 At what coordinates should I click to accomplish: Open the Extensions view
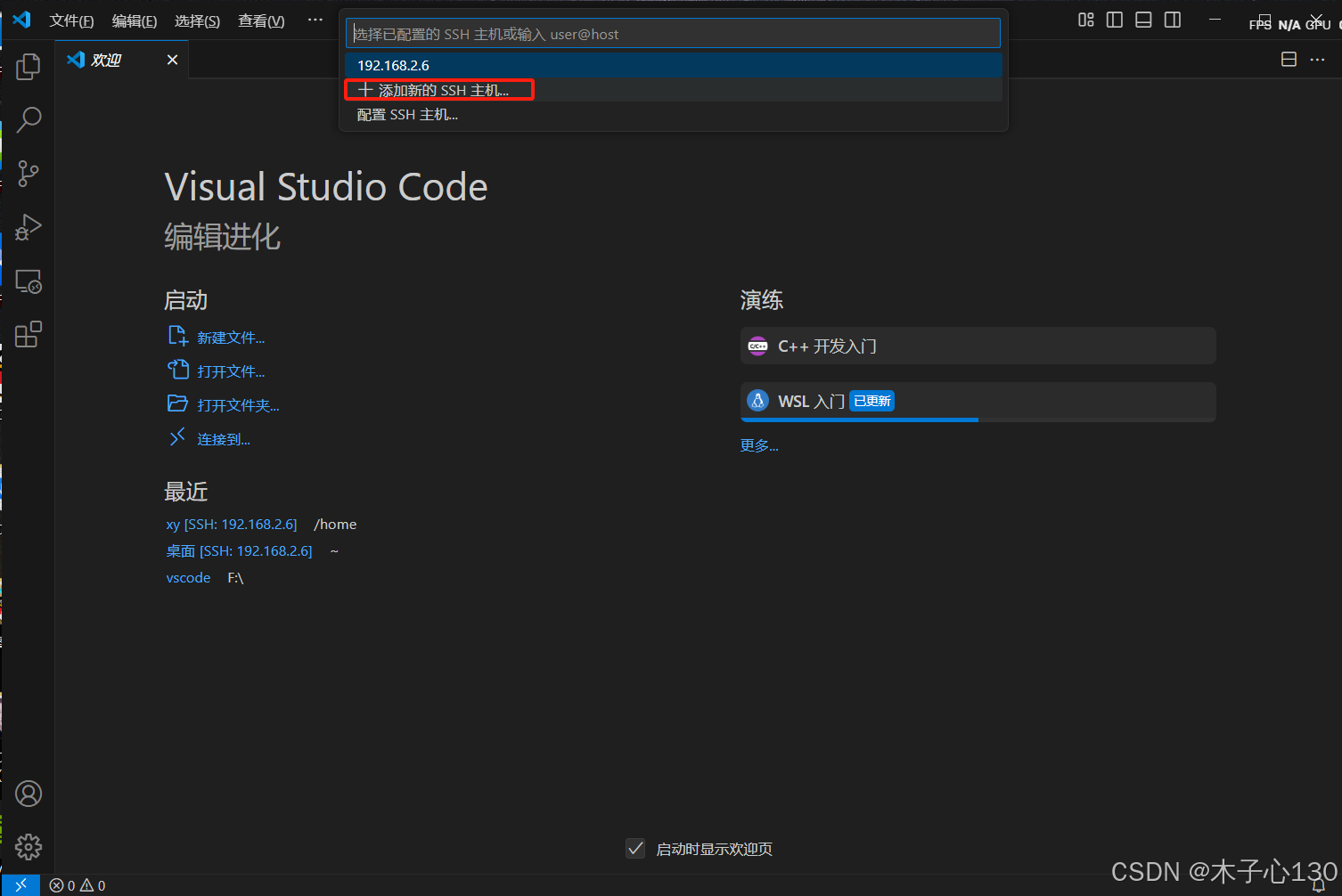click(28, 334)
